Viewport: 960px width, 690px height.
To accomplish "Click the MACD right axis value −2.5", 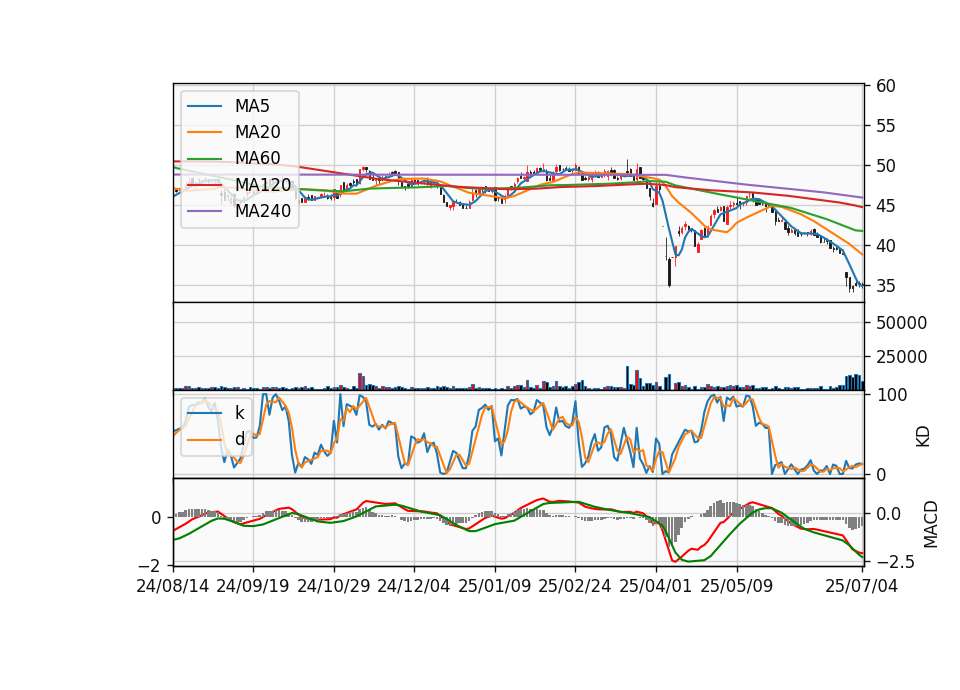I will pos(894,561).
